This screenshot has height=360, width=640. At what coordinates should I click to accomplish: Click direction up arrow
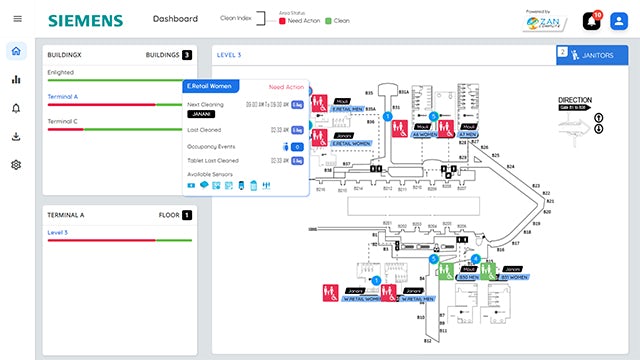point(598,118)
